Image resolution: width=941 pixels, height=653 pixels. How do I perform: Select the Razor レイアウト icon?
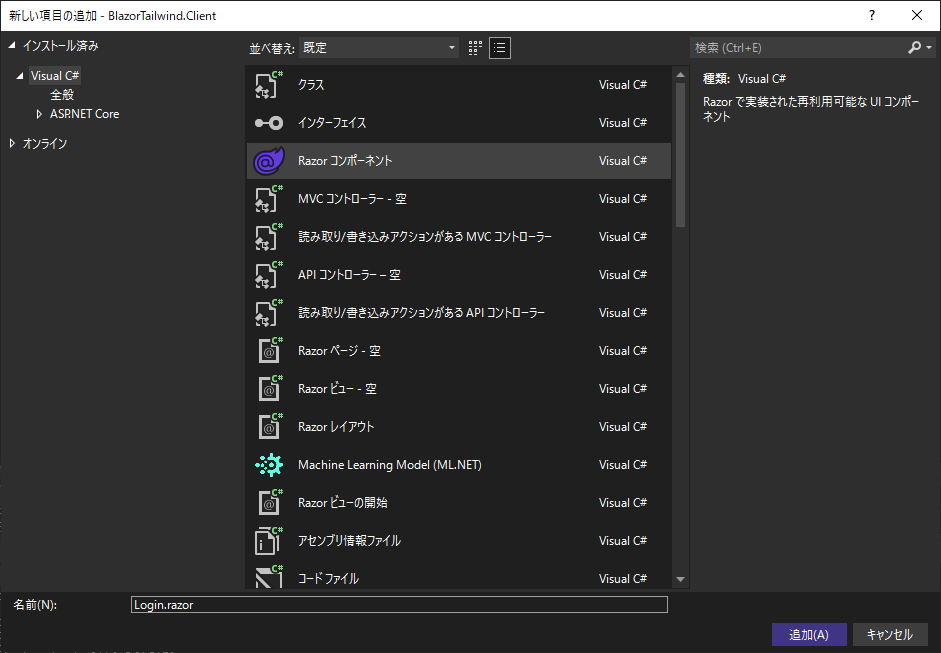click(270, 427)
